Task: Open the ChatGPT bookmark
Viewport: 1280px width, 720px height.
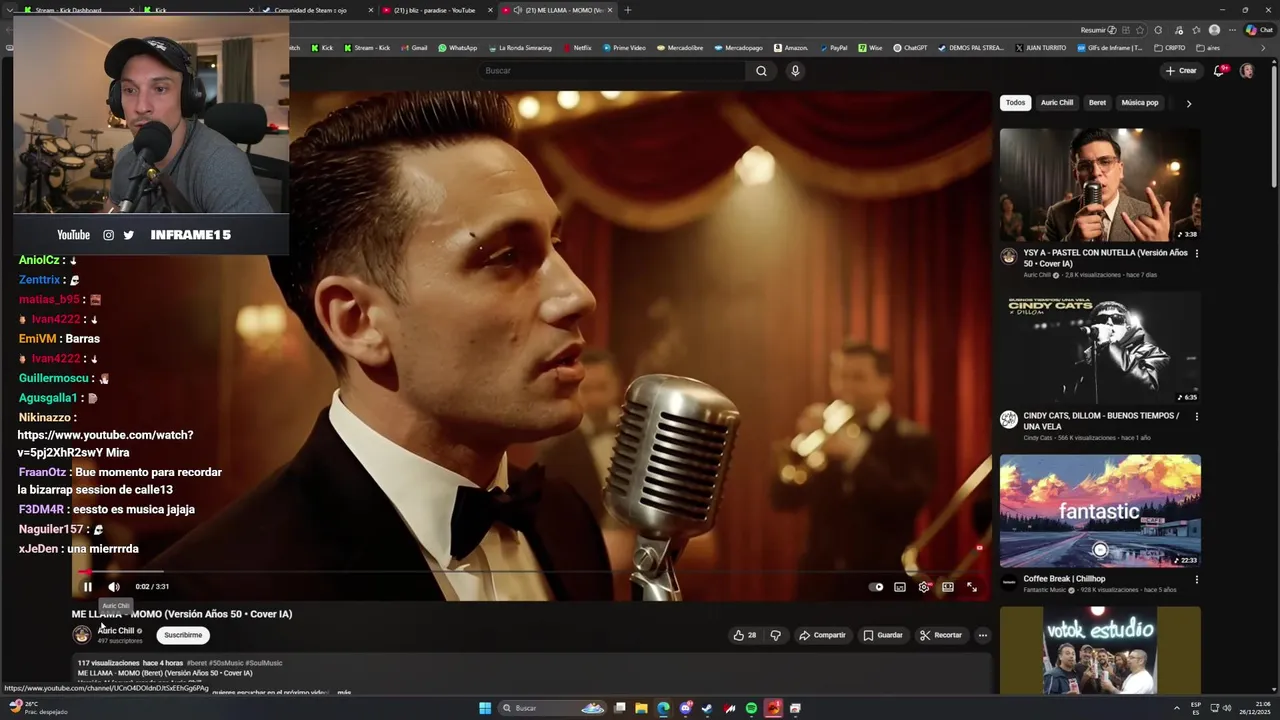Action: 910,48
